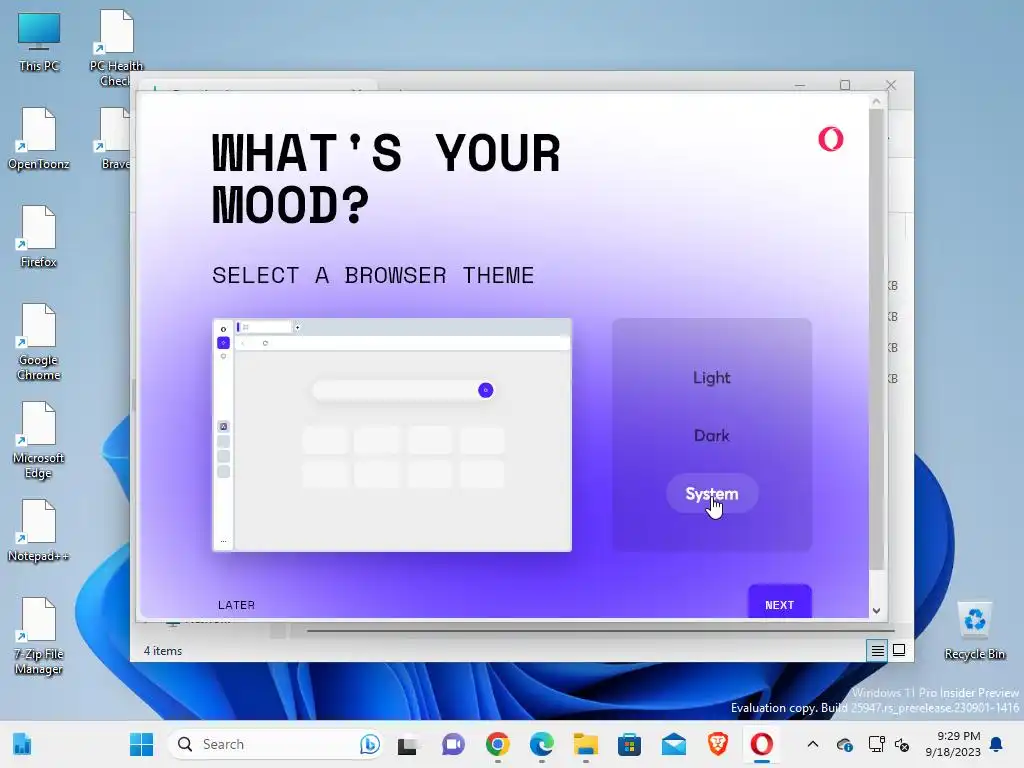
Task: Show hidden system tray icons
Action: [x=813, y=744]
